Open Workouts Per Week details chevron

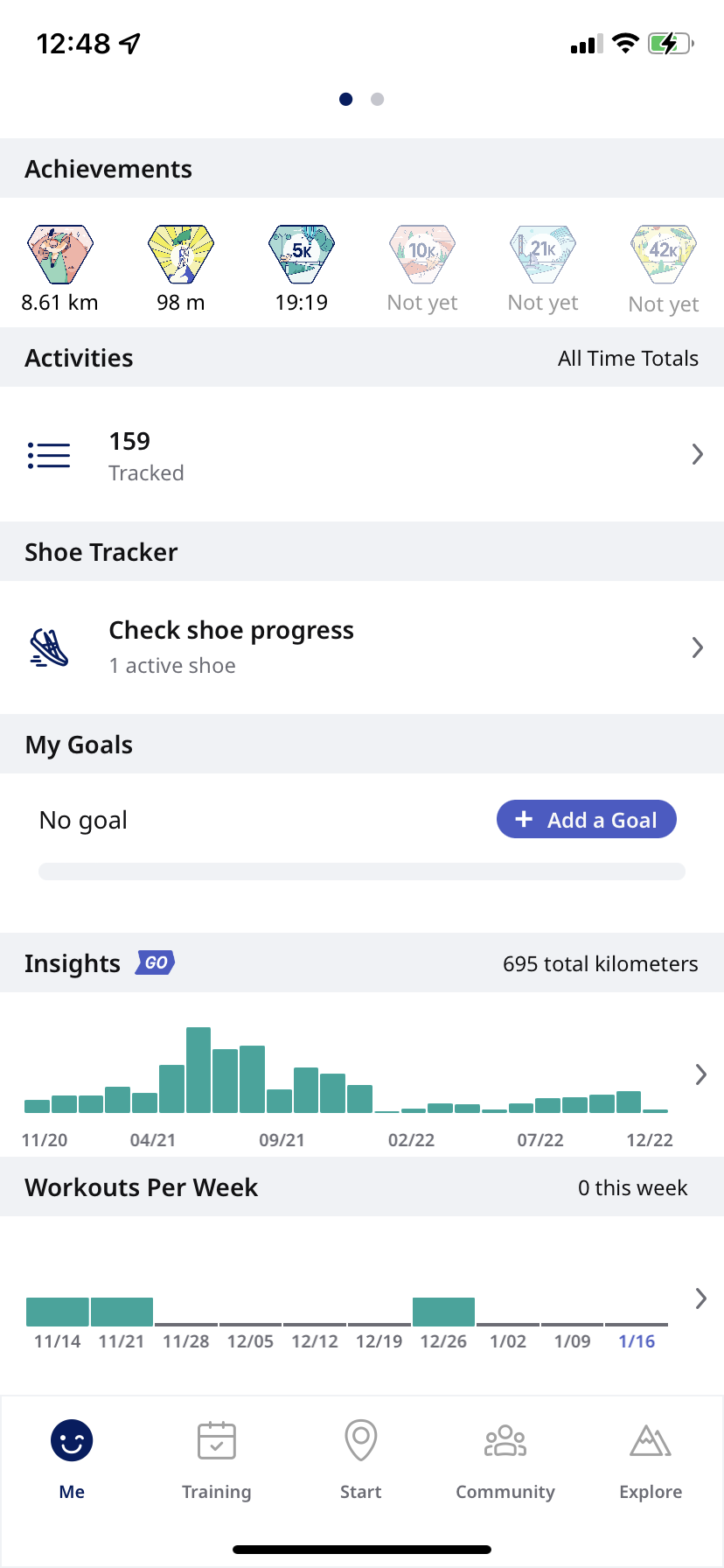(x=700, y=1298)
